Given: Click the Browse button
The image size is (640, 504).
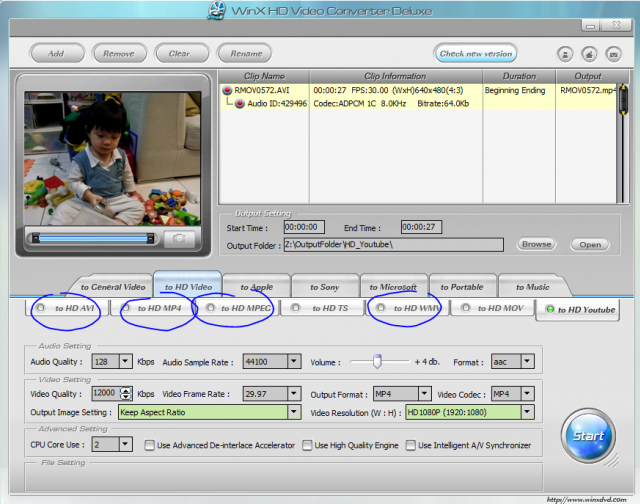Looking at the screenshot, I should 536,244.
